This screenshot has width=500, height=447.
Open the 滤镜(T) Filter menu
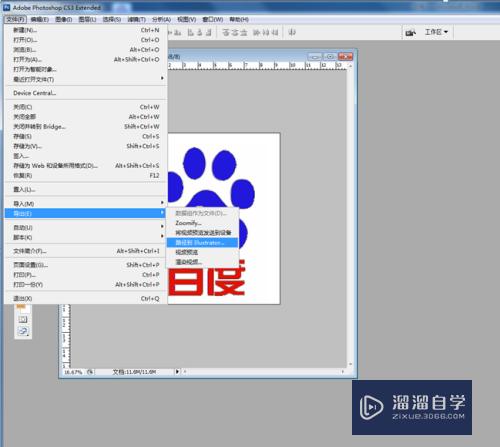point(137,19)
